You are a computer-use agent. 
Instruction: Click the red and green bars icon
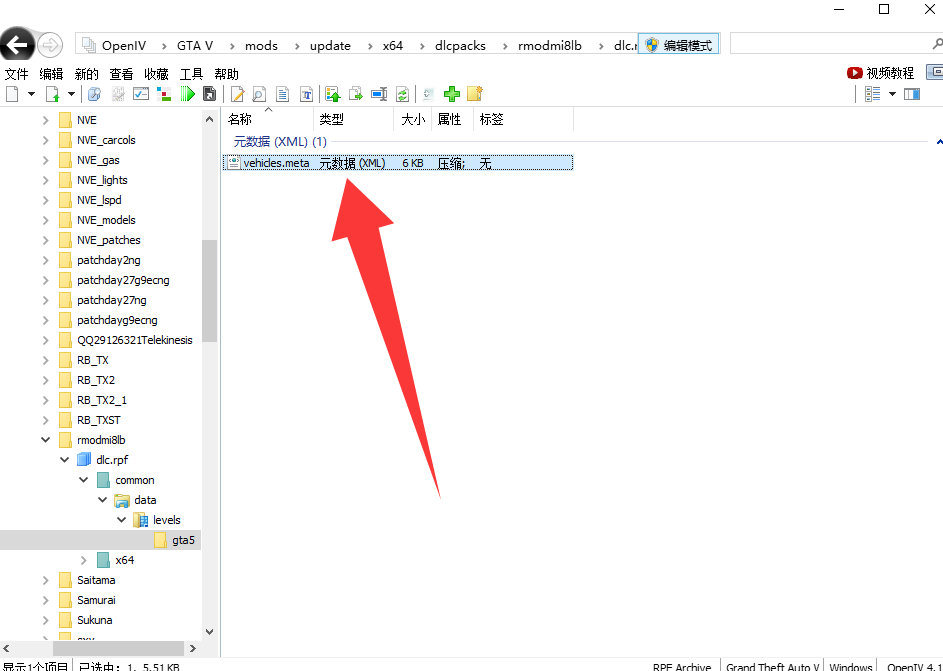click(164, 94)
